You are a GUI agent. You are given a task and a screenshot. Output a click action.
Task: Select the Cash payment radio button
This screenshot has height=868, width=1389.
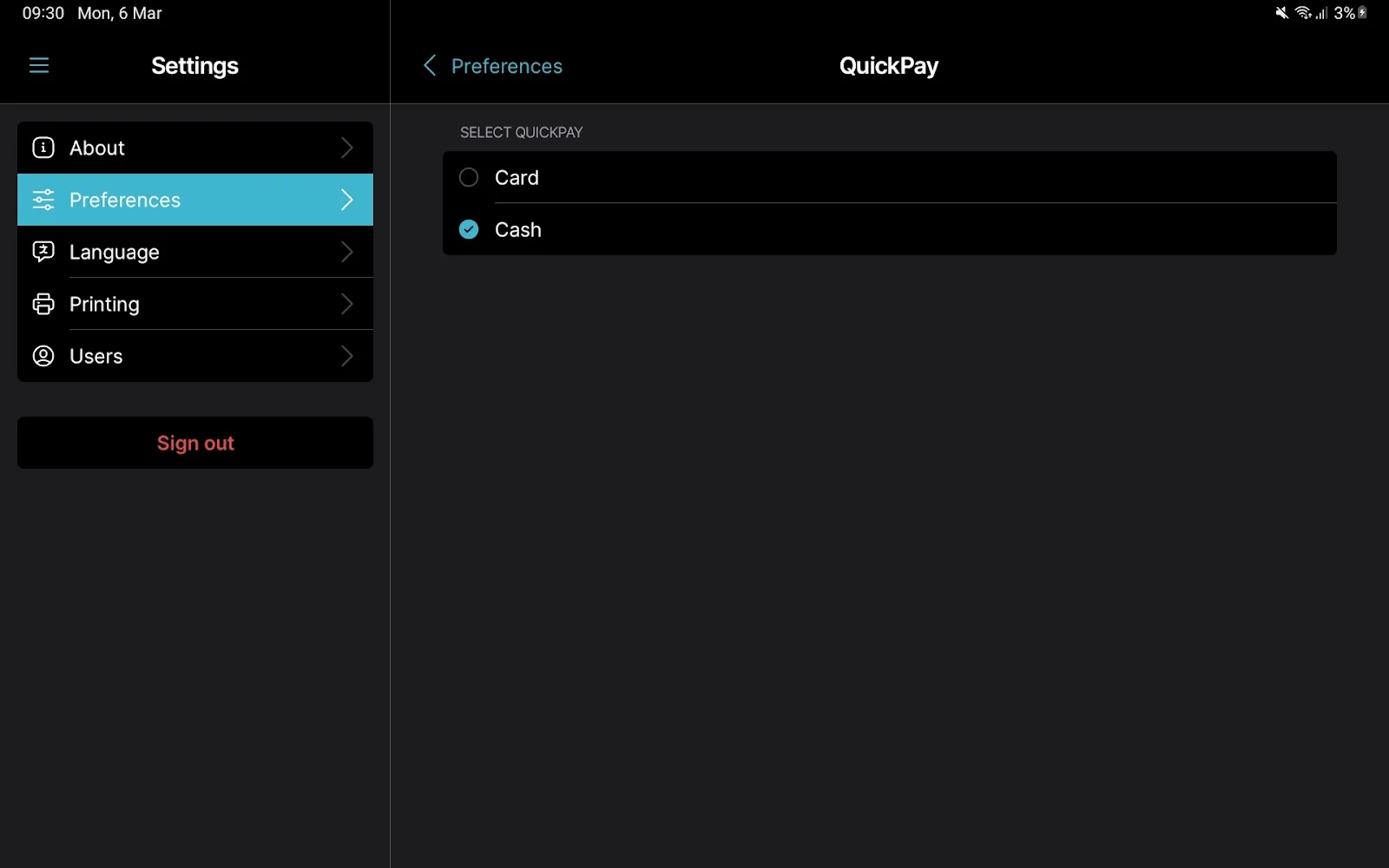[x=468, y=229]
